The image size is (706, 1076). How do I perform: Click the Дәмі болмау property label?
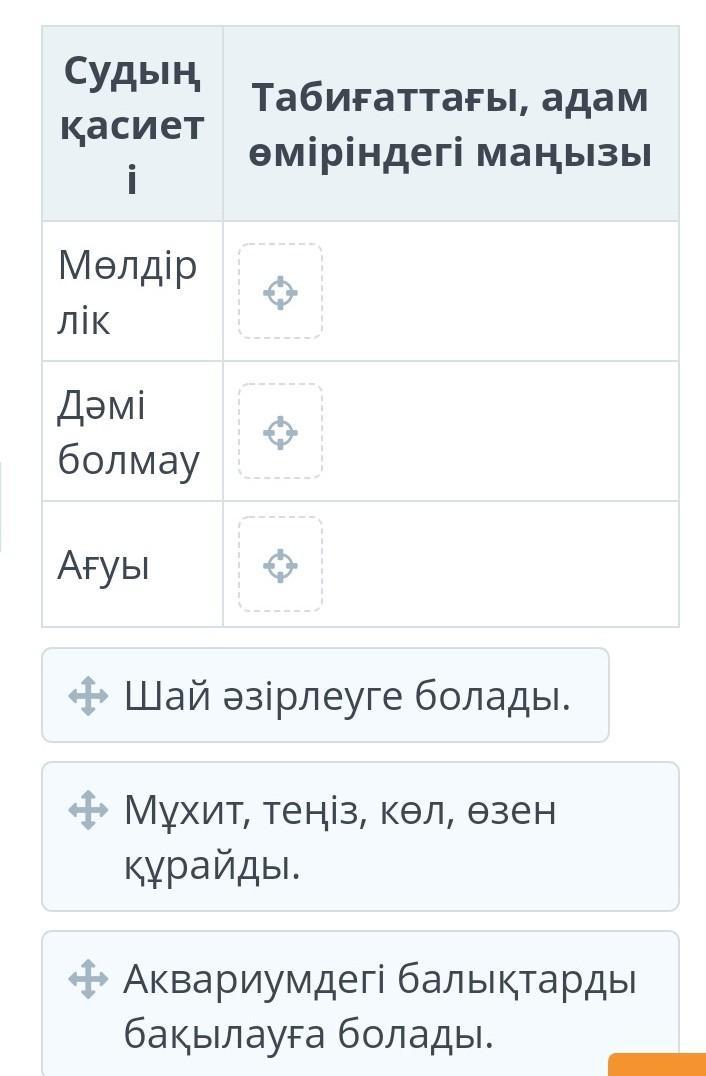pyautogui.click(x=128, y=432)
